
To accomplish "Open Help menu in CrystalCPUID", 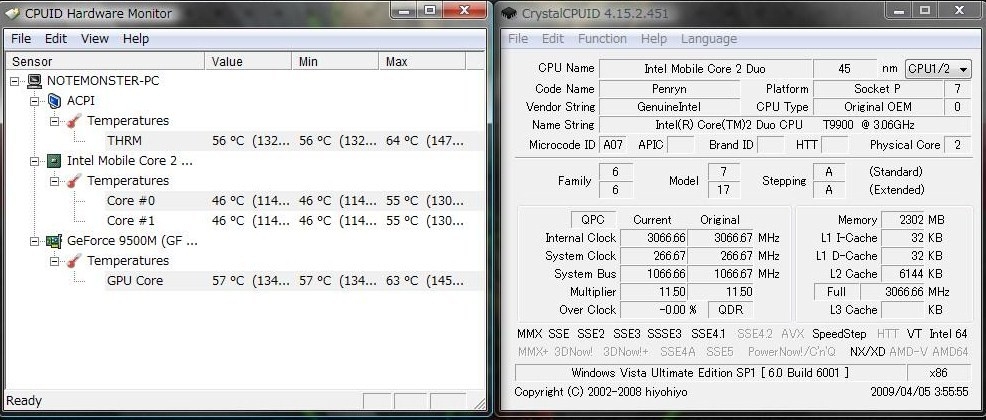I will click(x=653, y=38).
